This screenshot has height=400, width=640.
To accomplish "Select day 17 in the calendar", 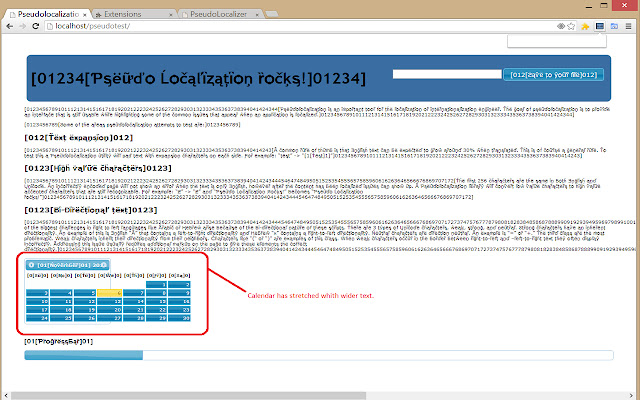I will pyautogui.click(x=38, y=310).
